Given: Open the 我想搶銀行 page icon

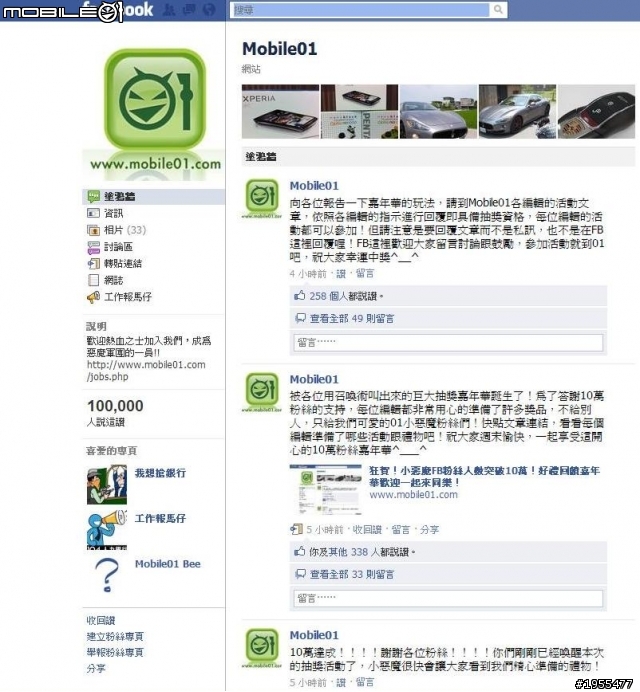Looking at the screenshot, I should [x=107, y=484].
